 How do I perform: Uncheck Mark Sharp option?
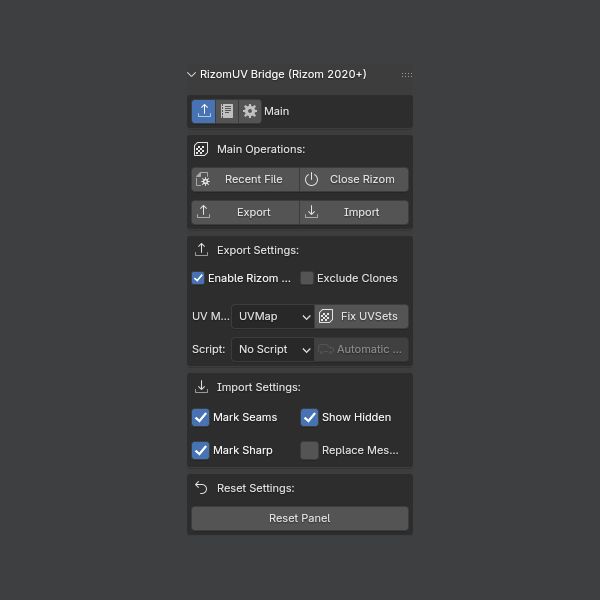201,450
